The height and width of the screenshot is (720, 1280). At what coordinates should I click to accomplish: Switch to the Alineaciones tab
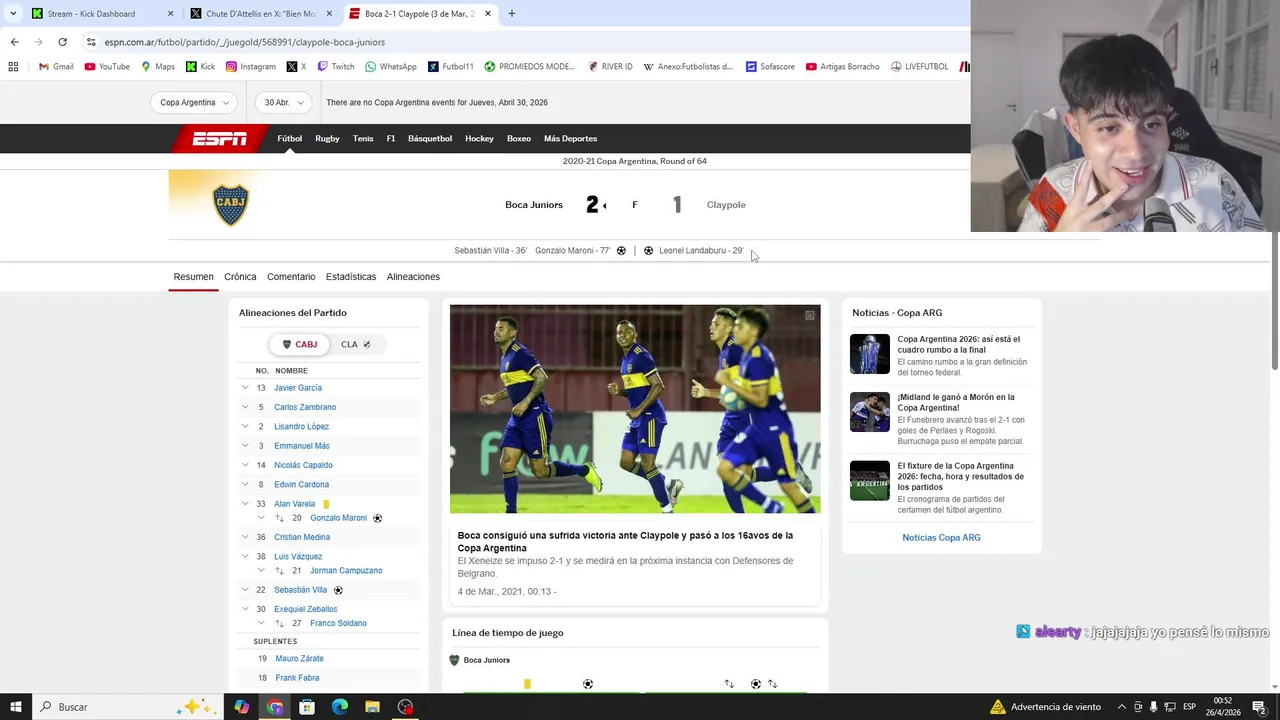[x=413, y=277]
